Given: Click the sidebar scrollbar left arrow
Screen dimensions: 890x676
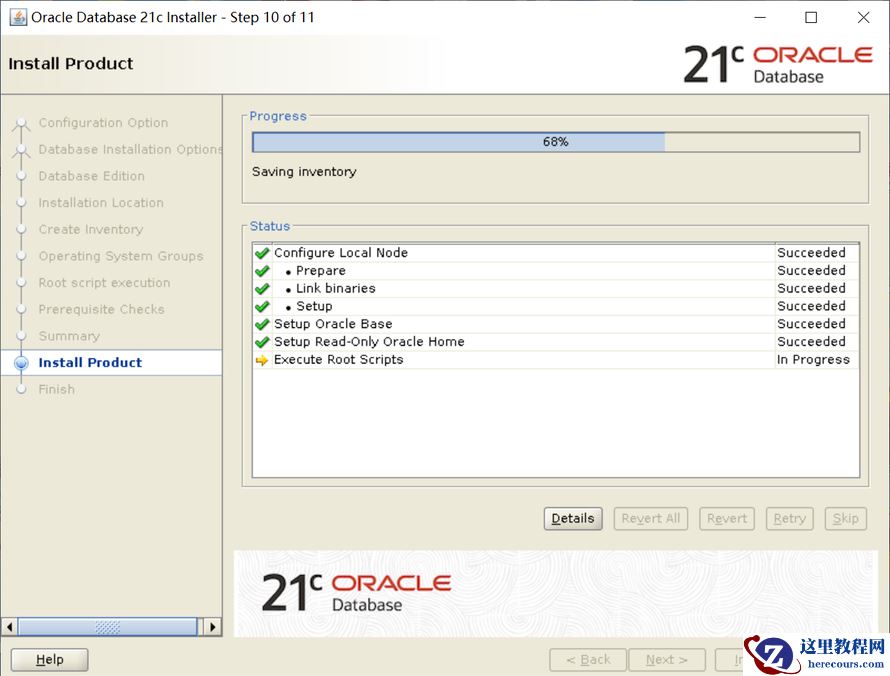Looking at the screenshot, I should click(x=9, y=627).
